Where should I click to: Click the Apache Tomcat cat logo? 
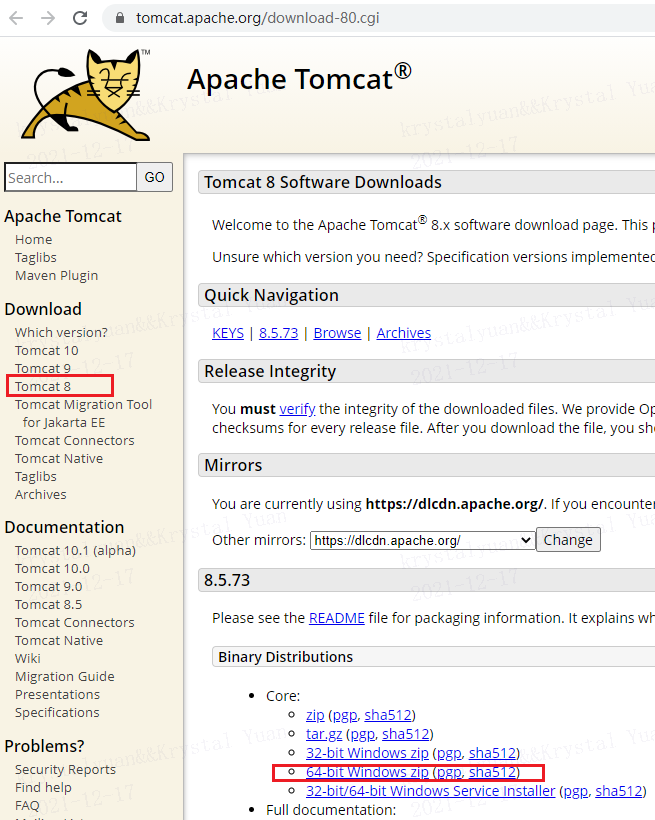click(87, 95)
